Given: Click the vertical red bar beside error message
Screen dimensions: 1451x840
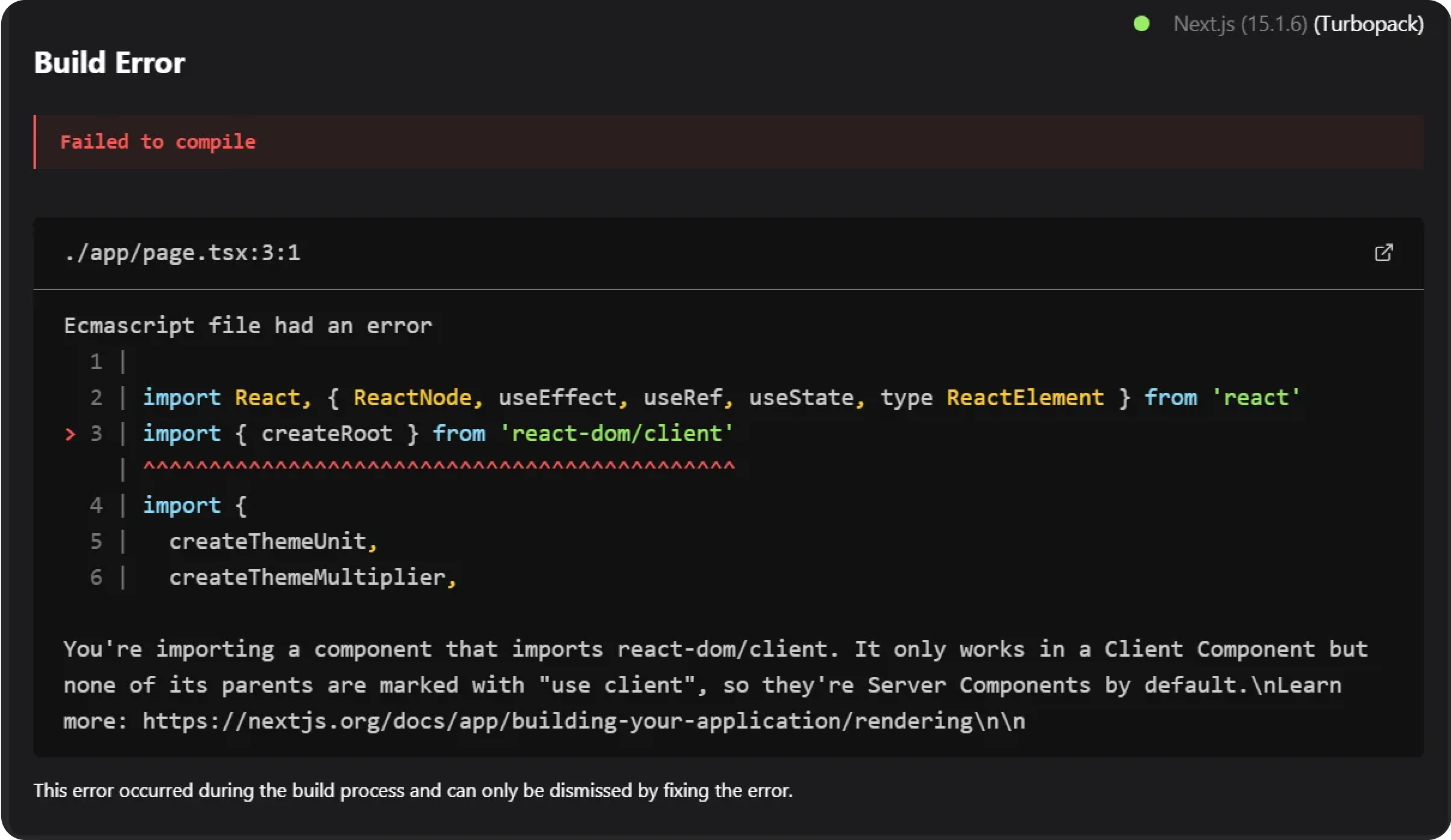Looking at the screenshot, I should click(35, 141).
